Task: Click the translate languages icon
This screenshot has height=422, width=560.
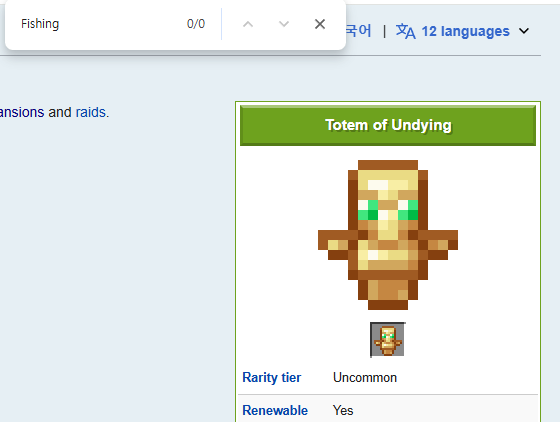Action: click(405, 31)
